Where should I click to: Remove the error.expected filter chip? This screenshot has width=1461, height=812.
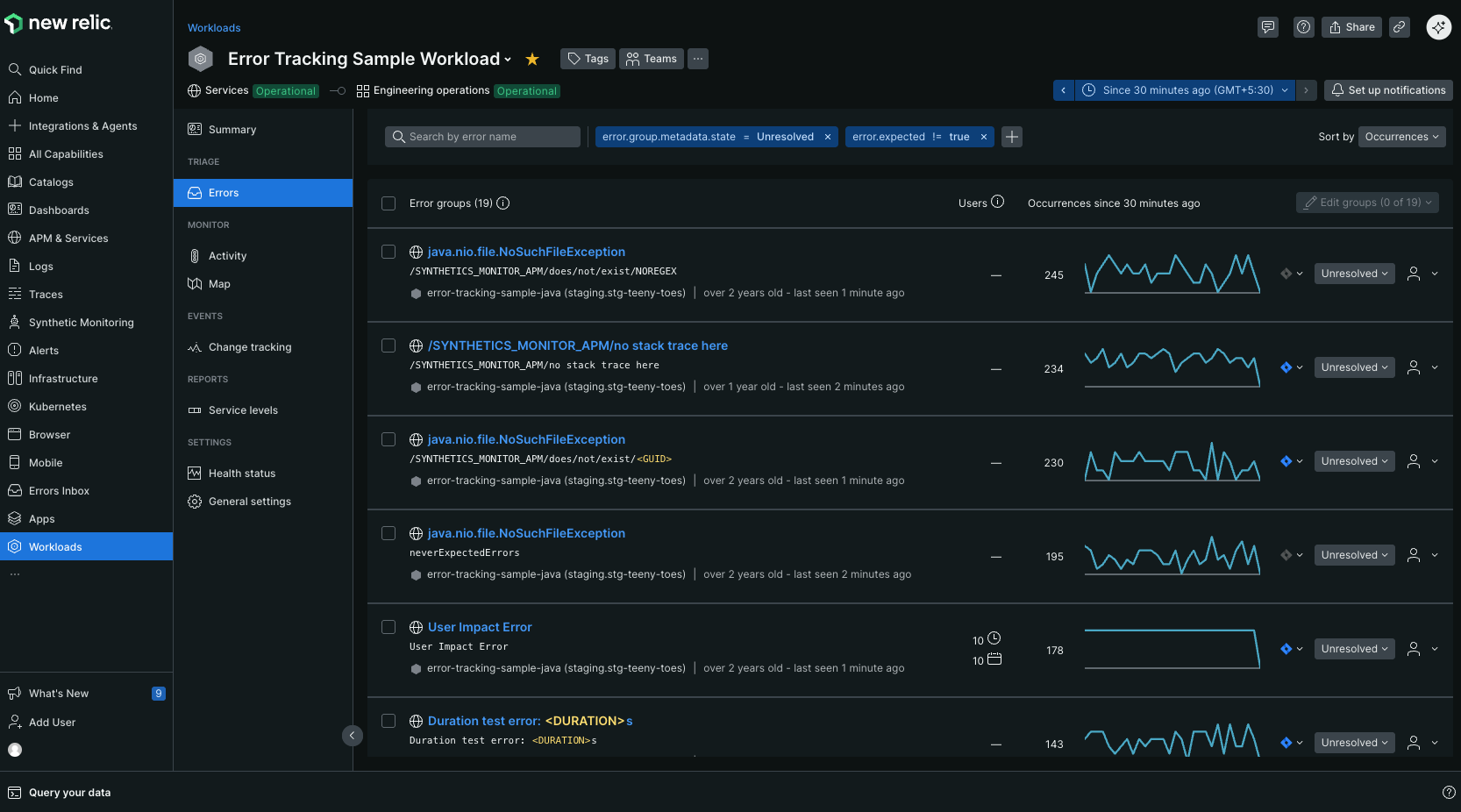tap(984, 137)
